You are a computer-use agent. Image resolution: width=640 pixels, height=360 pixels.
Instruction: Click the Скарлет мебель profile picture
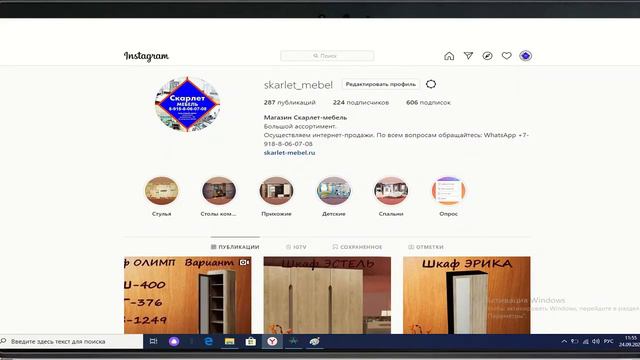tap(188, 104)
